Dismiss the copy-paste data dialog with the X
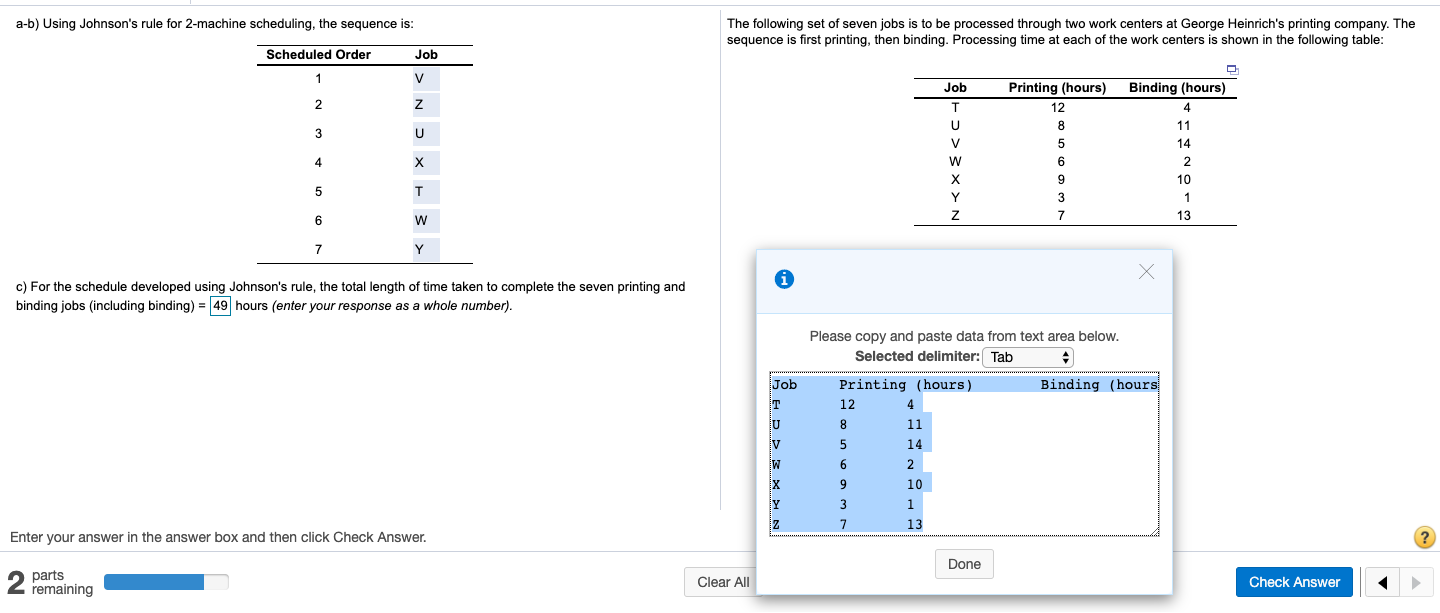This screenshot has height=613, width=1440. pos(1146,271)
